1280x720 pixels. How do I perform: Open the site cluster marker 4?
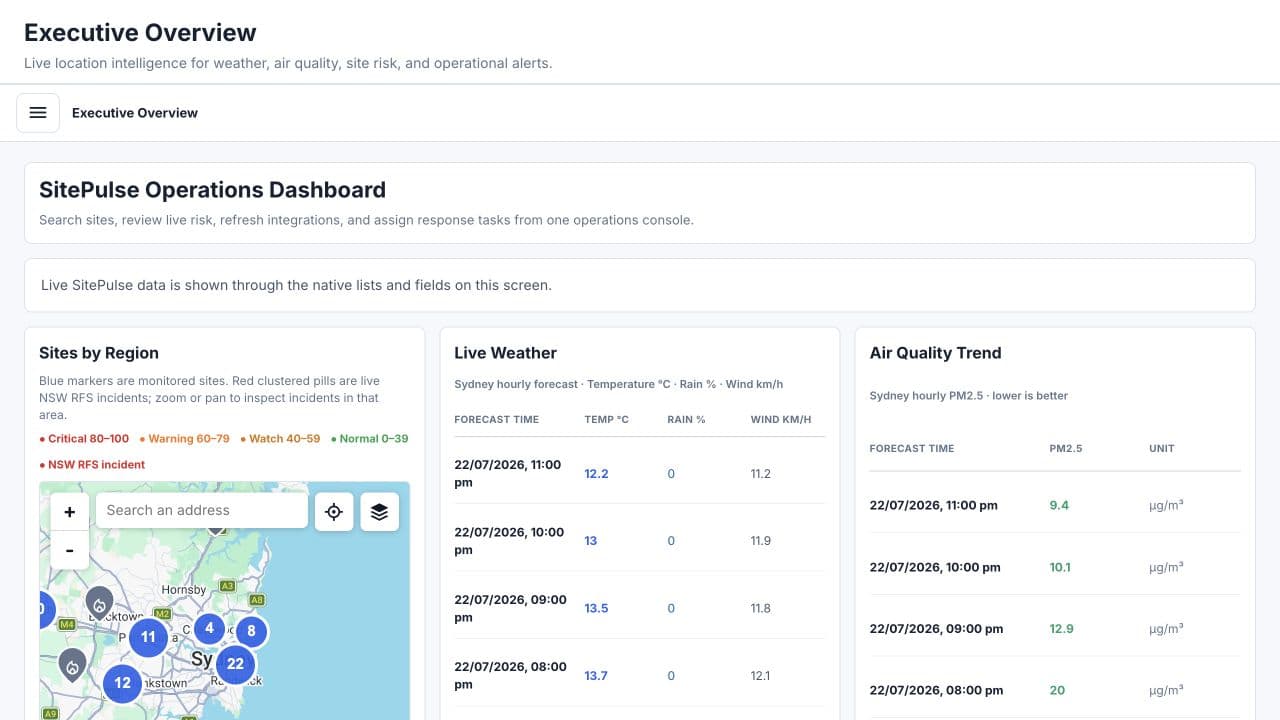coord(209,629)
